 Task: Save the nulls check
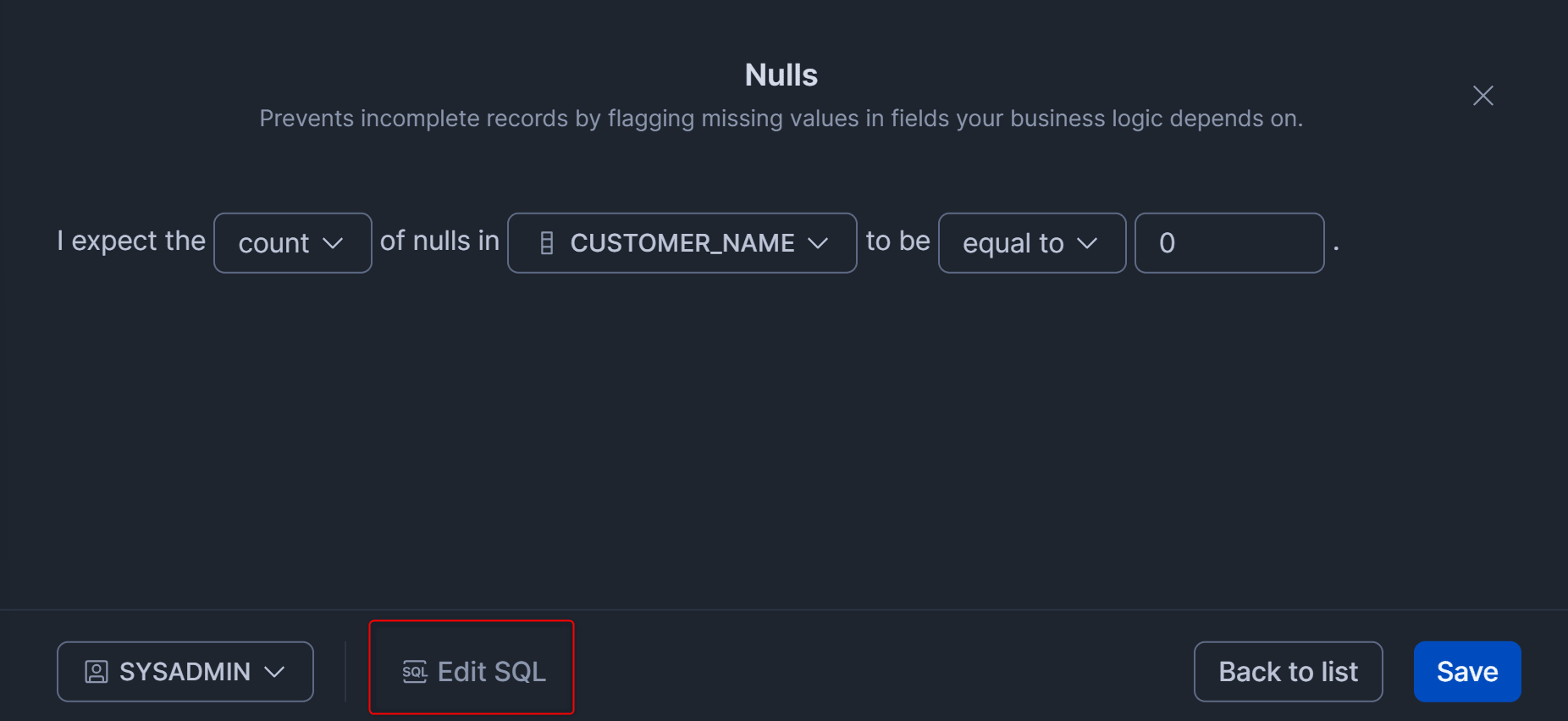click(1466, 672)
